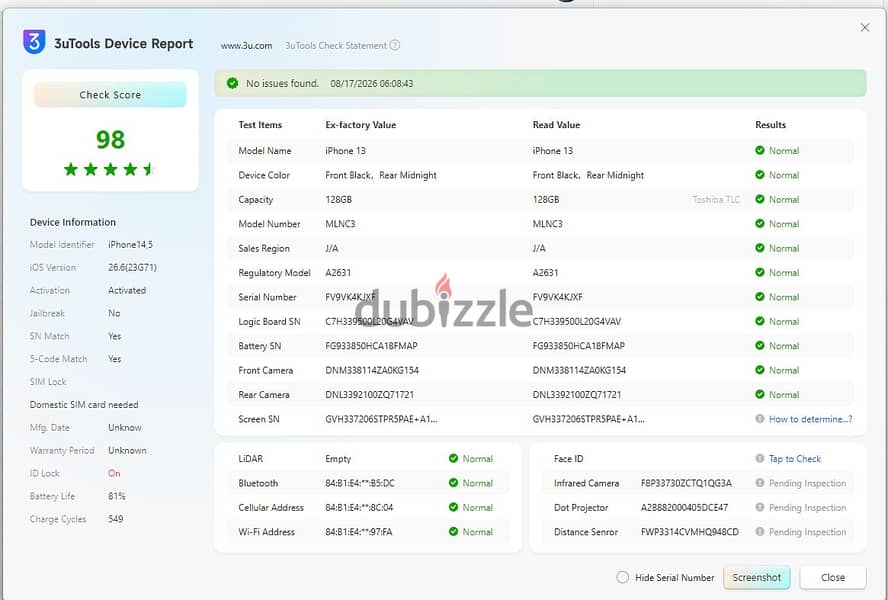Click read value DNM338114ZA0KG154
The height and width of the screenshot is (600, 888).
pyautogui.click(x=579, y=370)
